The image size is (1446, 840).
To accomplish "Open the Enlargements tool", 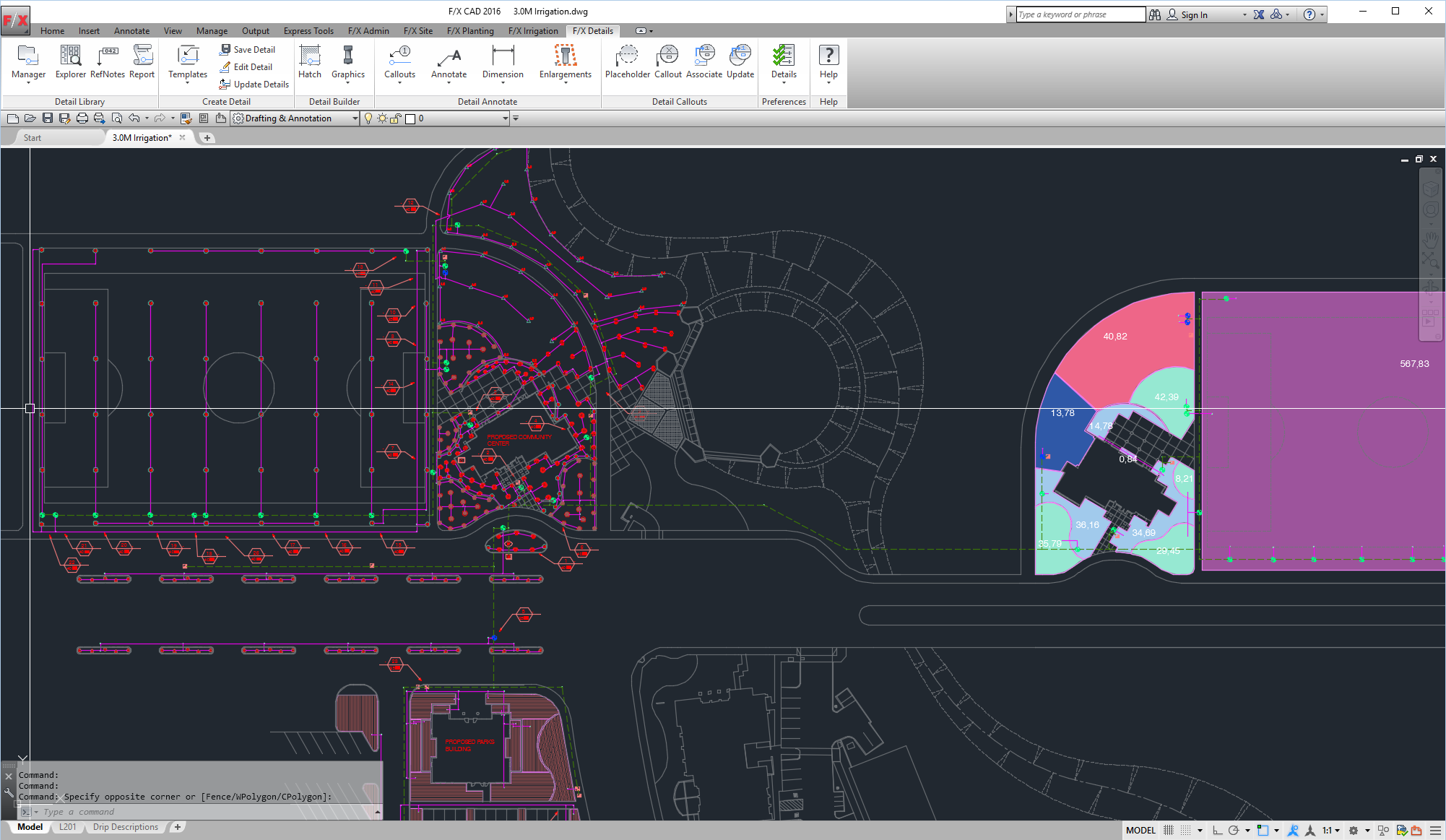I will point(565,61).
